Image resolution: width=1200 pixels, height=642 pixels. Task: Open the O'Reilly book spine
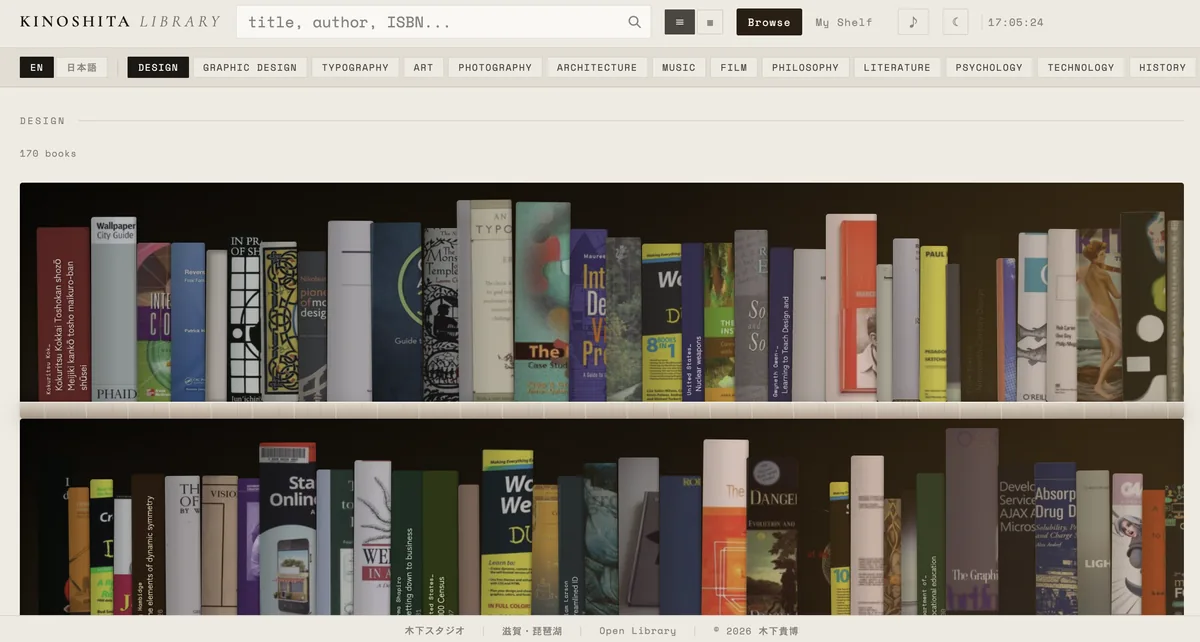(1033, 317)
